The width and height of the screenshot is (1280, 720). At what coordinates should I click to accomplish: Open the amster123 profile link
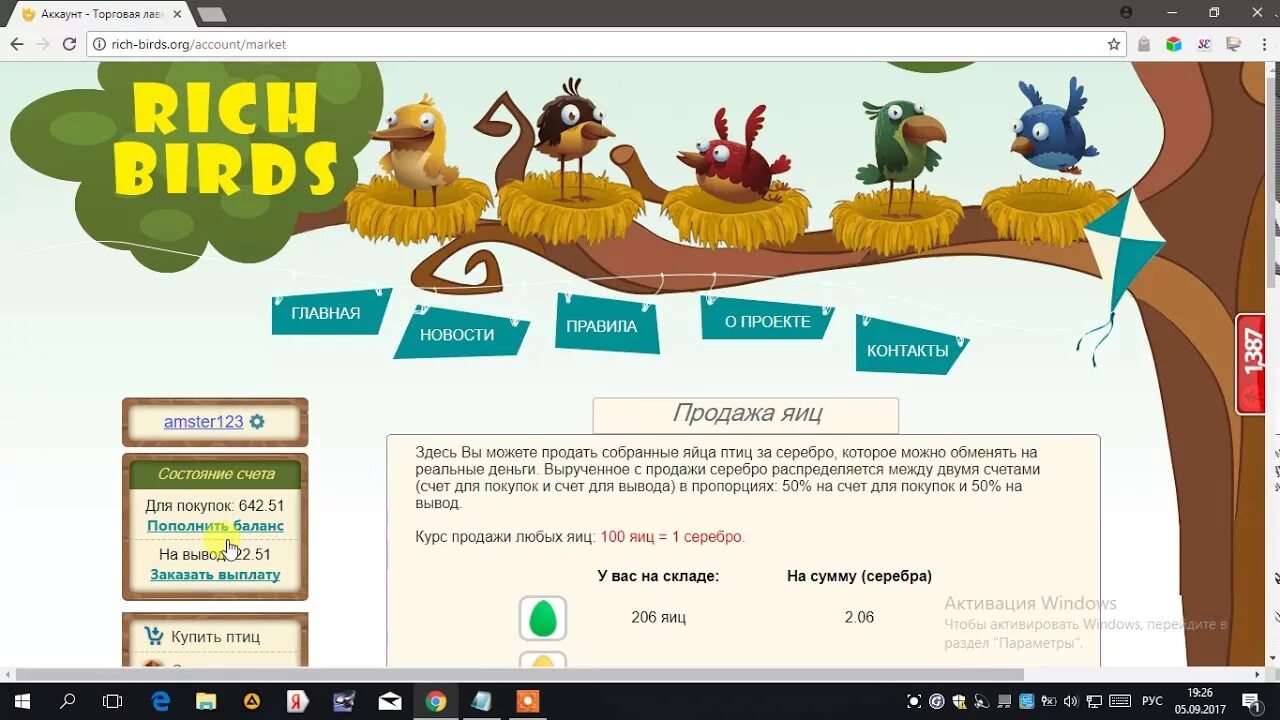click(204, 422)
